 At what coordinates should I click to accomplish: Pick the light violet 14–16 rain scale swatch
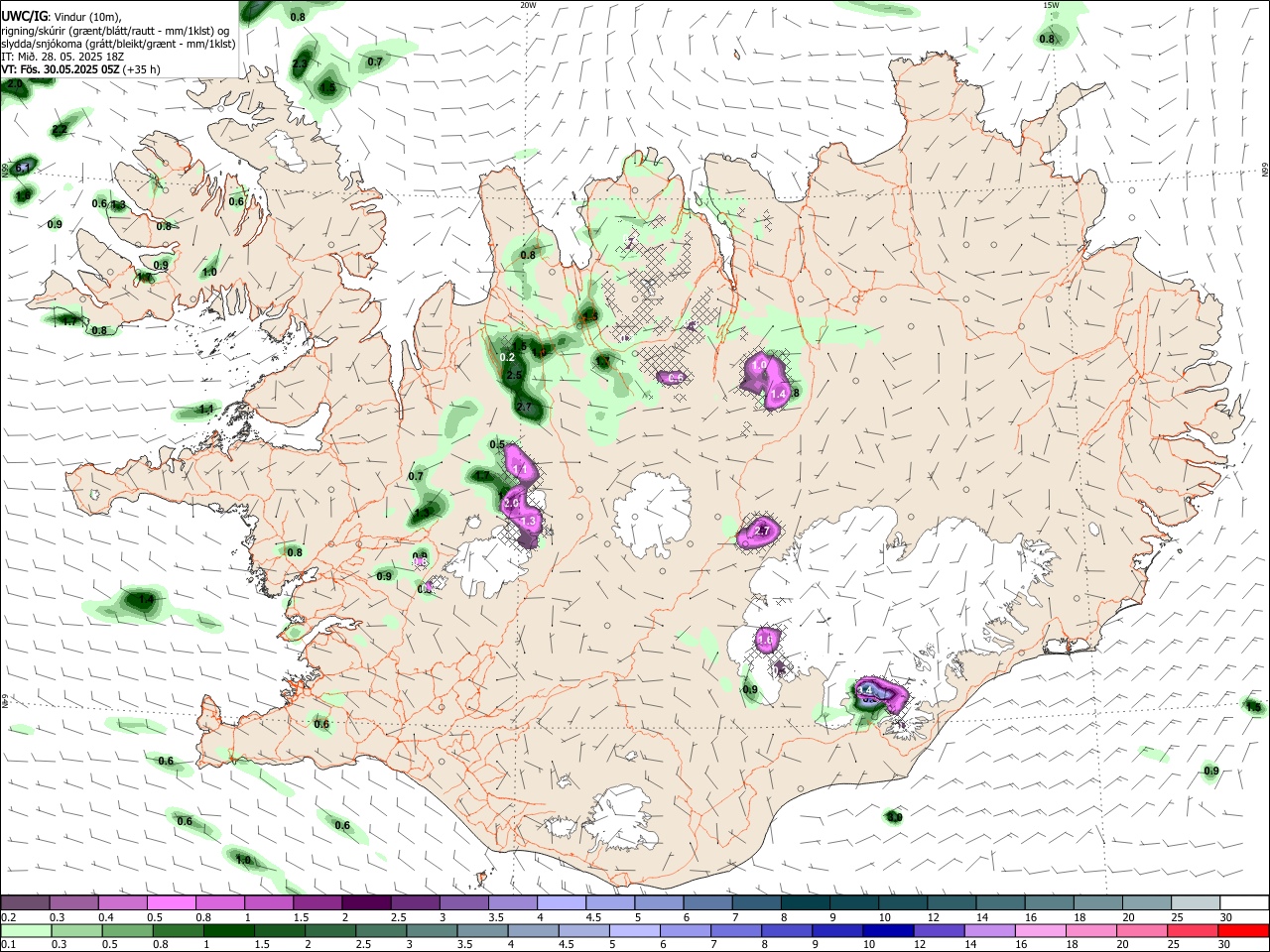pos(989,930)
